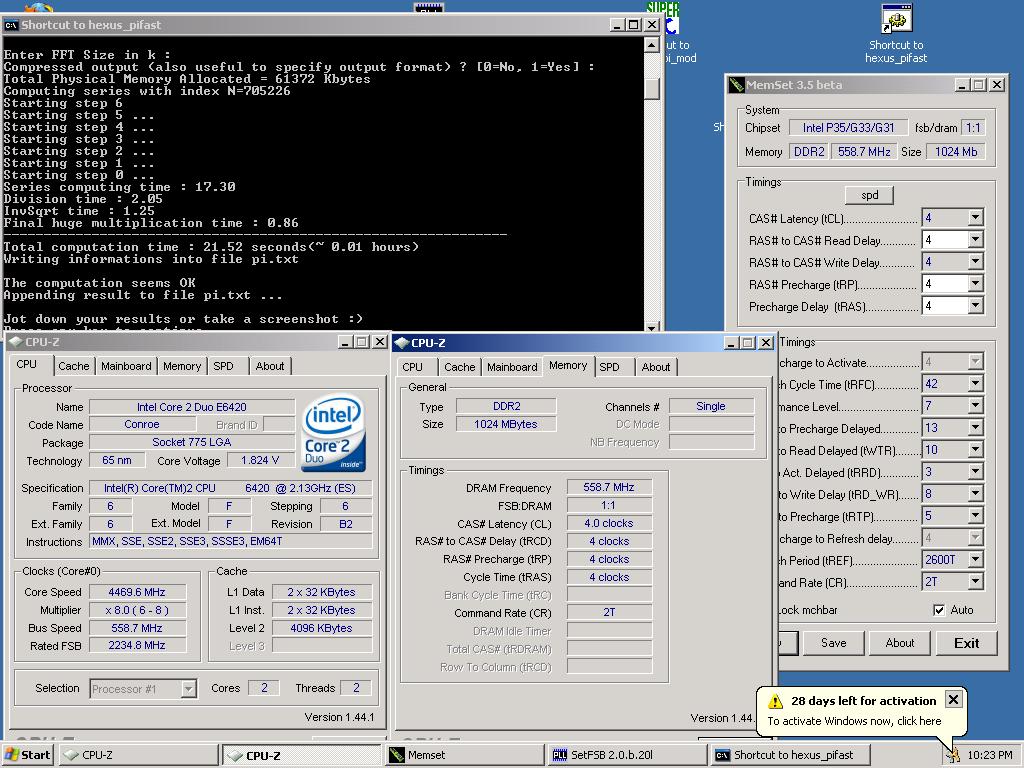Click the spd button in MemSet

point(869,195)
